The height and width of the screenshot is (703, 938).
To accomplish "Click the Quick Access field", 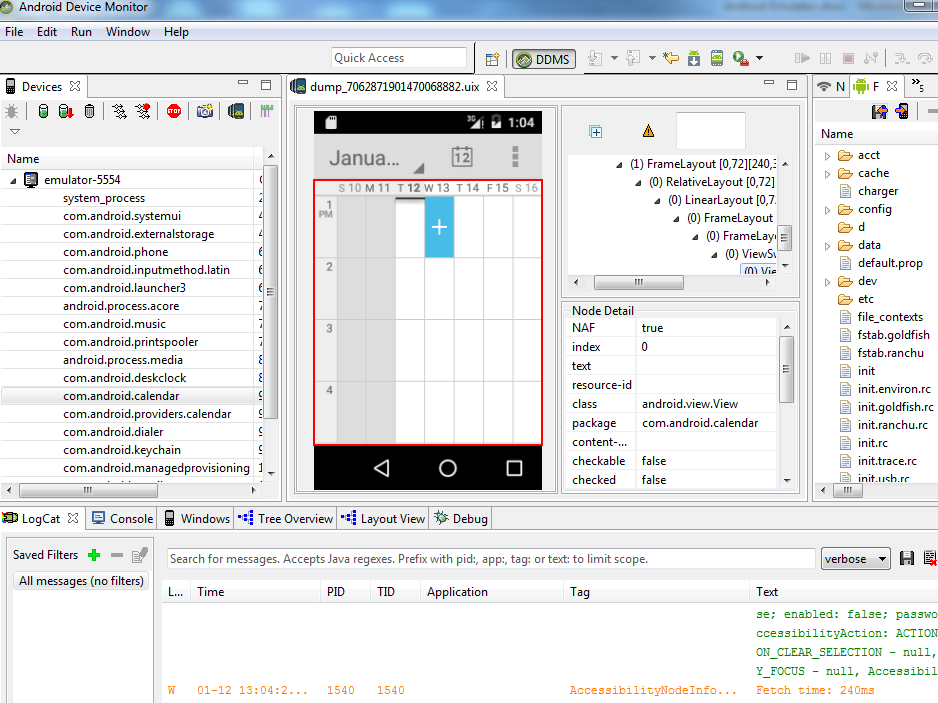I will tap(398, 58).
